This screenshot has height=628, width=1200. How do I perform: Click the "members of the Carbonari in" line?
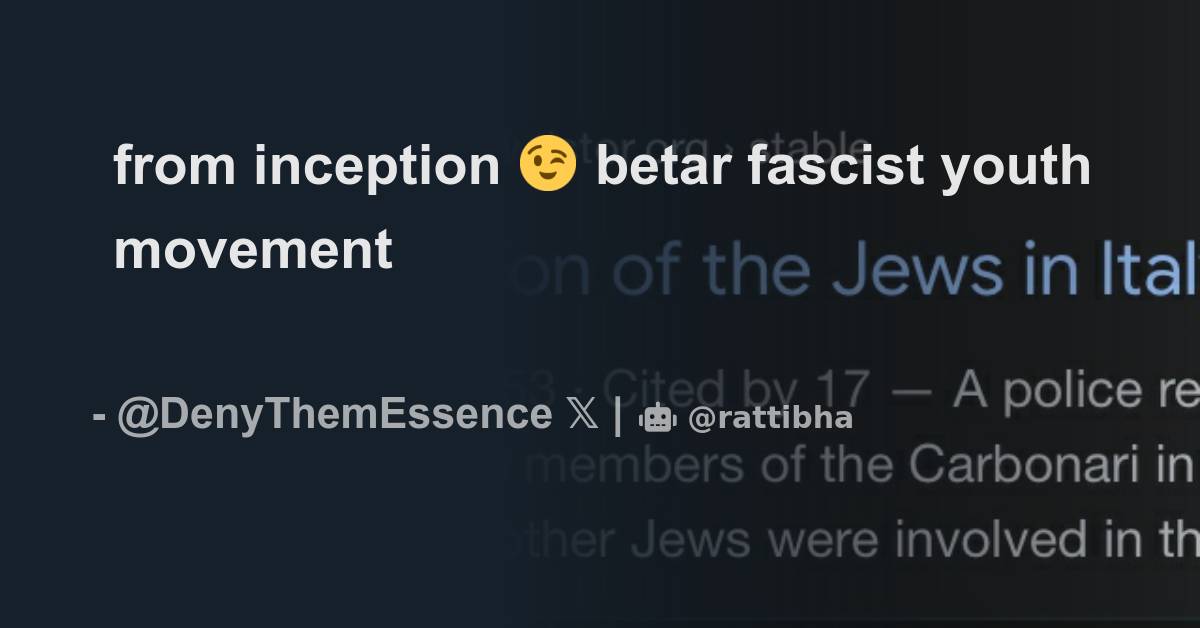860,467
